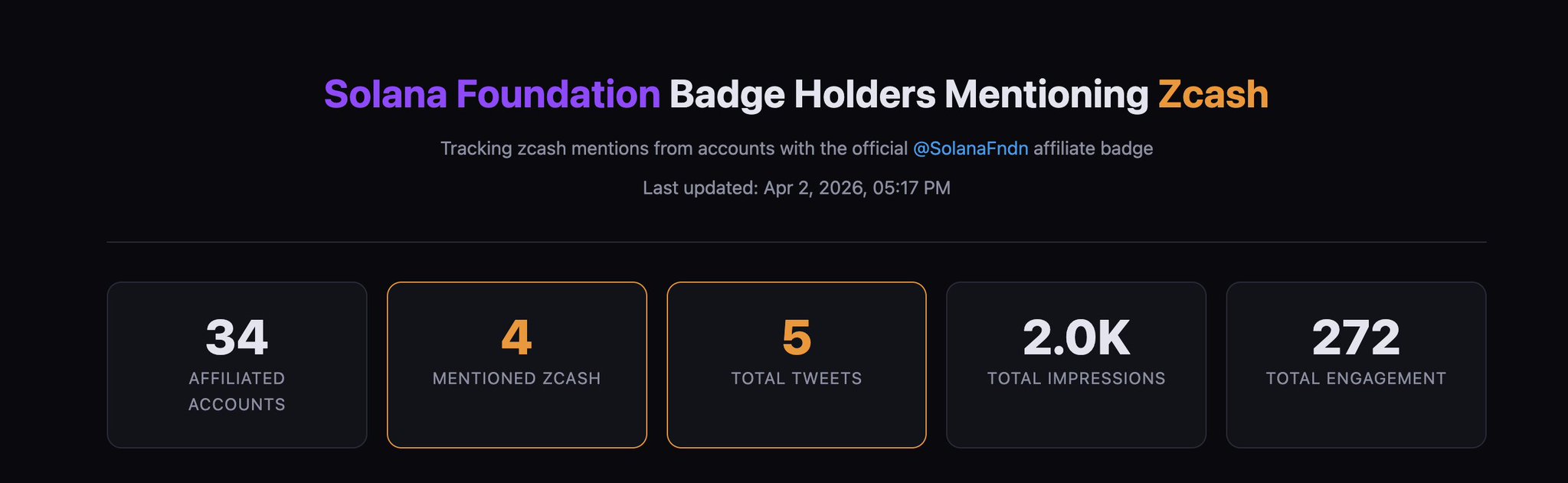Viewport: 1568px width, 483px height.
Task: Click the Apr 2, 2026 date text
Action: click(x=813, y=188)
